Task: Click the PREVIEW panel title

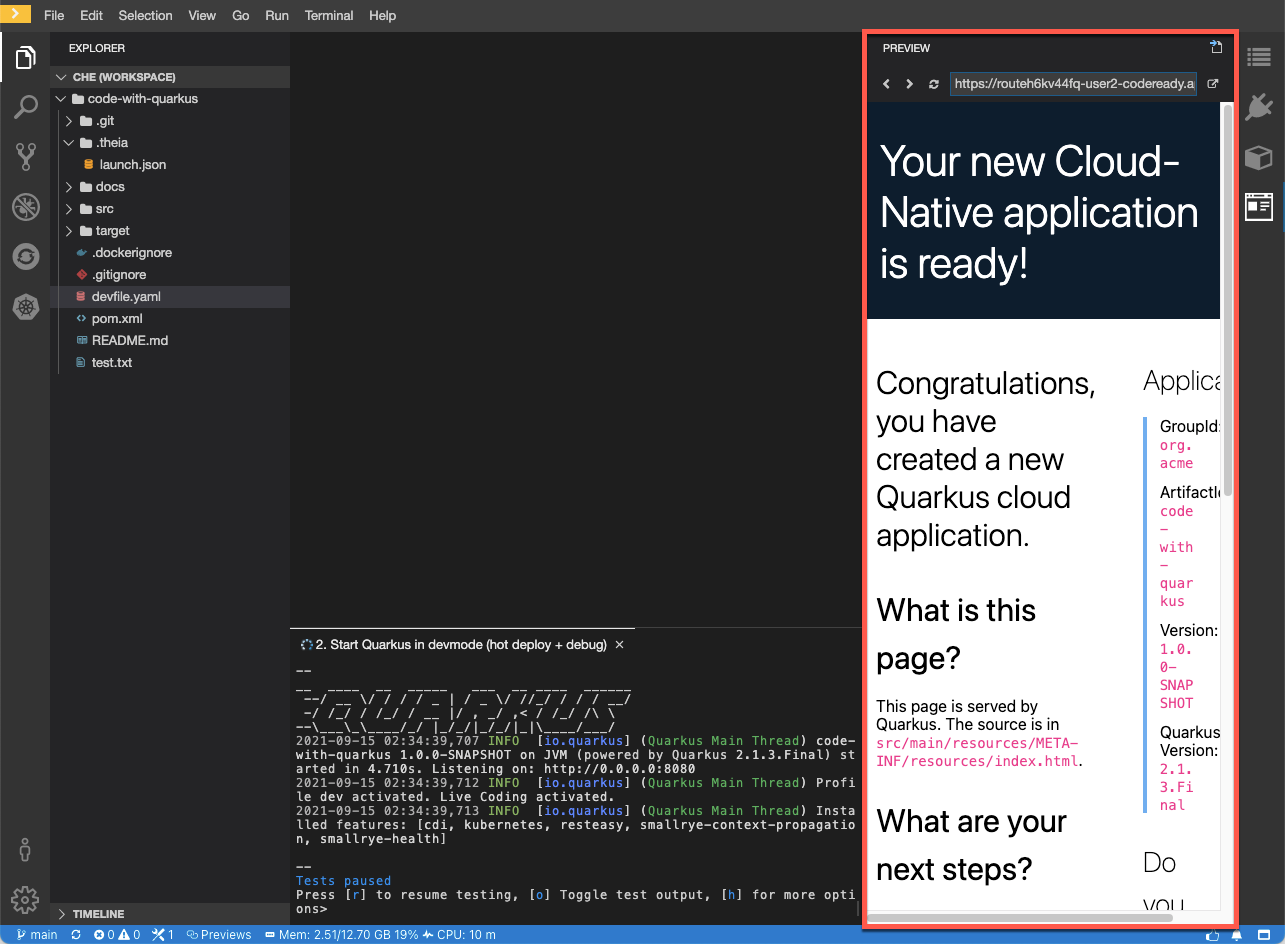Action: tap(906, 48)
